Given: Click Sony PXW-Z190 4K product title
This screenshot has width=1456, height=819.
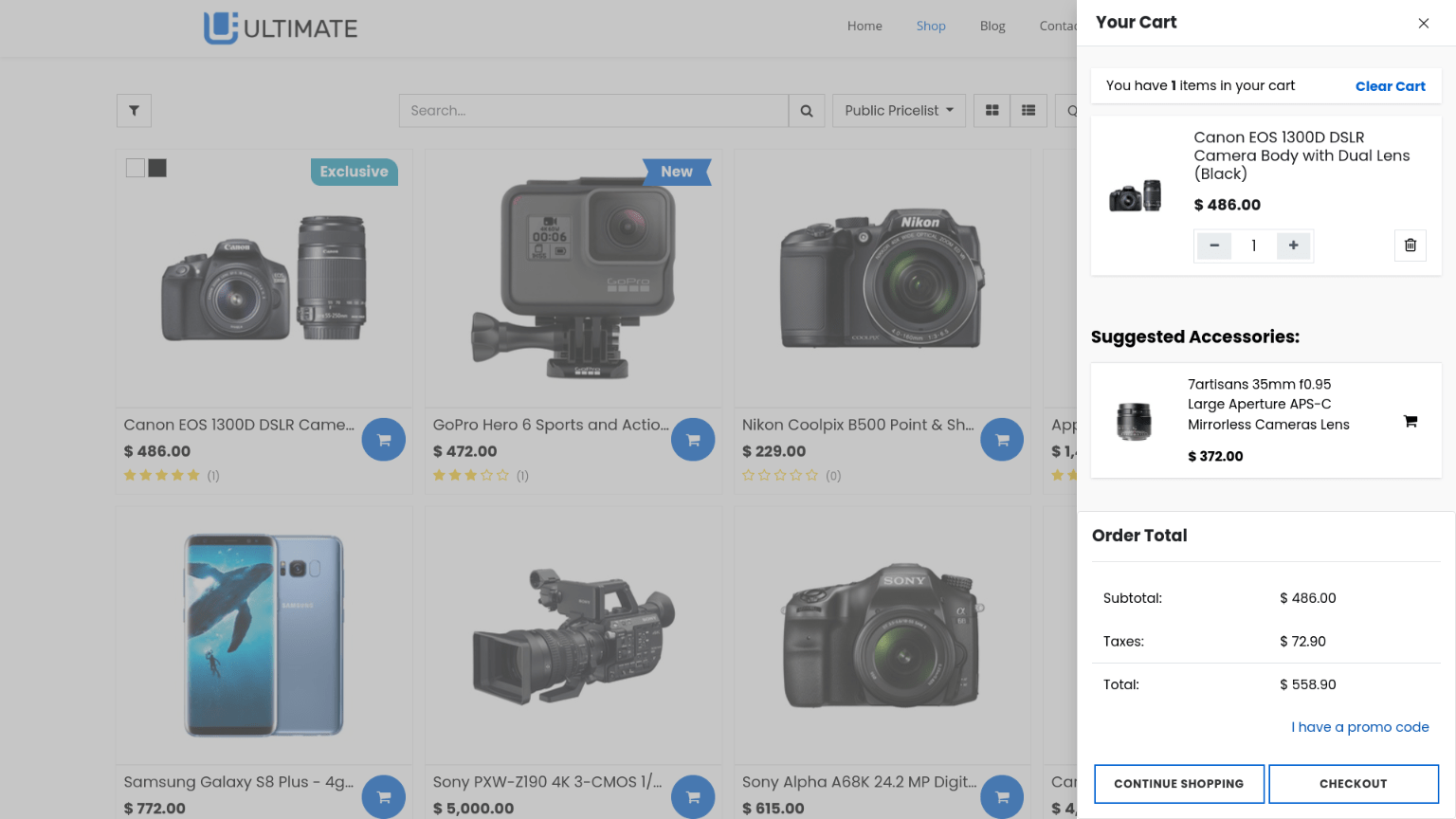Looking at the screenshot, I should coord(547,782).
